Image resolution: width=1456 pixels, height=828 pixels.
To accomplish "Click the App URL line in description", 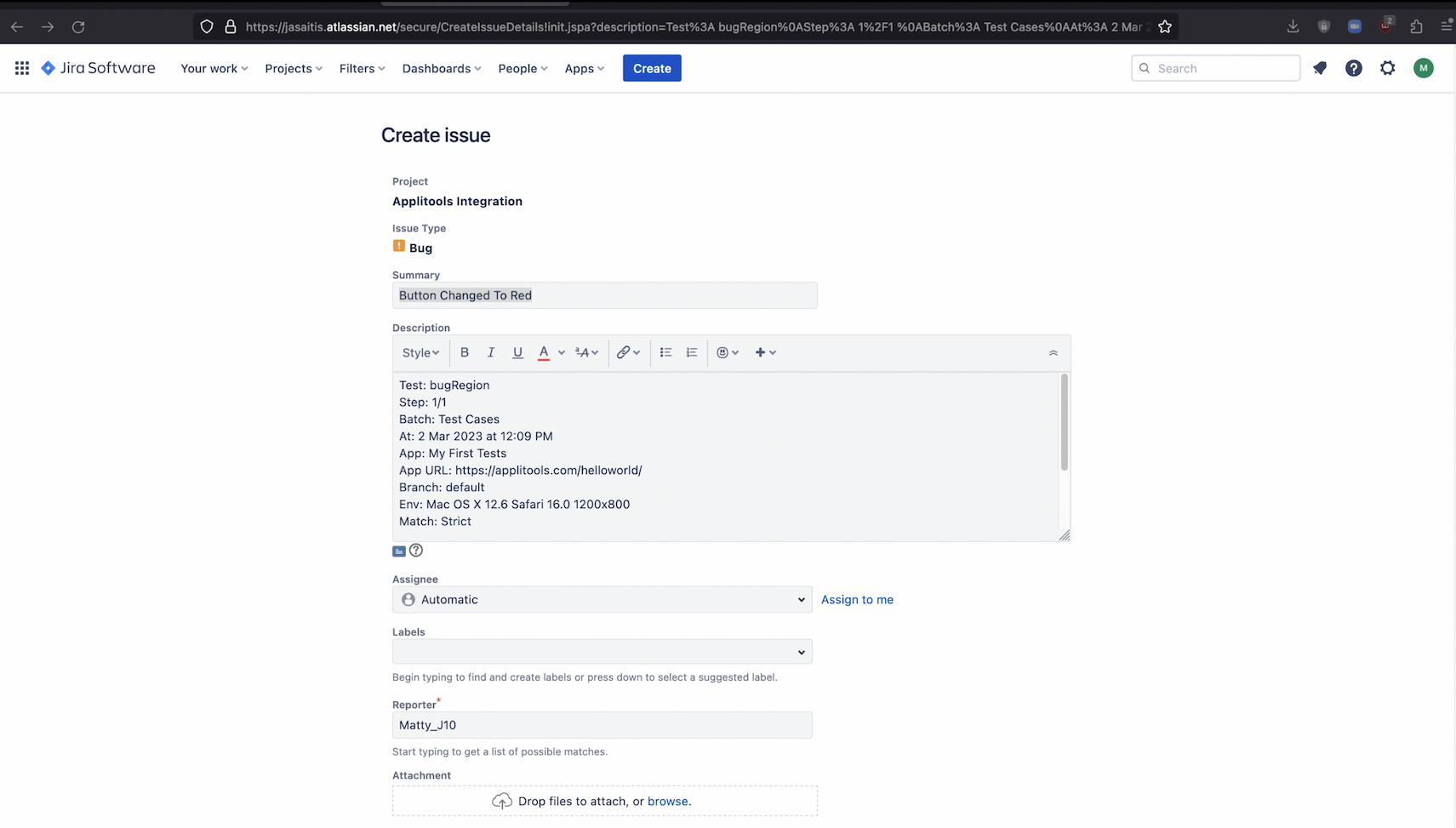I will pyautogui.click(x=520, y=470).
